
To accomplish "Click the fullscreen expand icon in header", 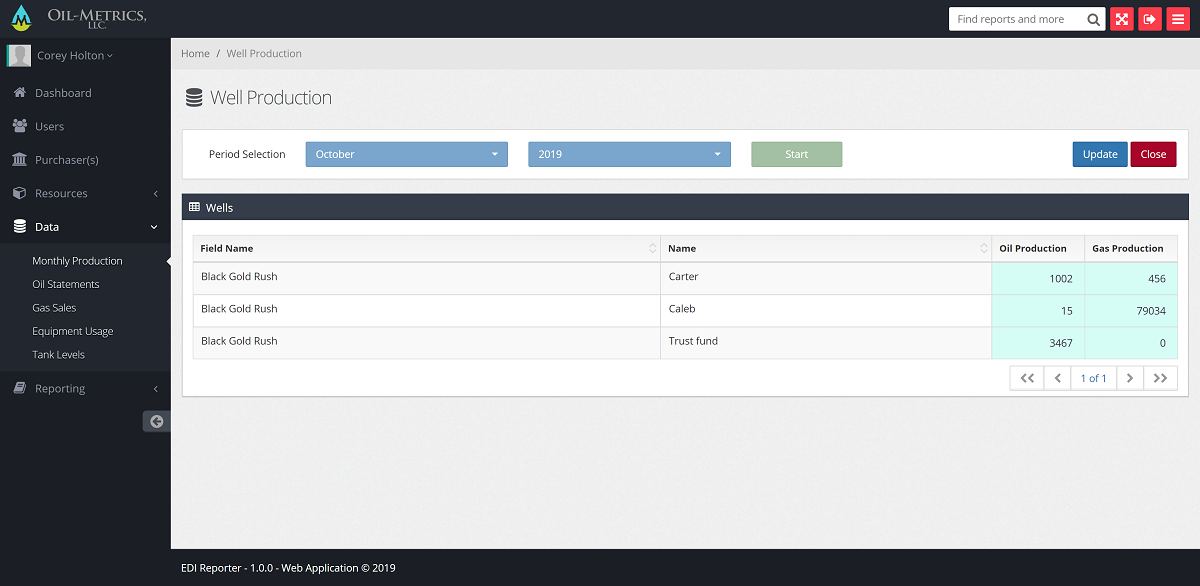I will (1122, 19).
